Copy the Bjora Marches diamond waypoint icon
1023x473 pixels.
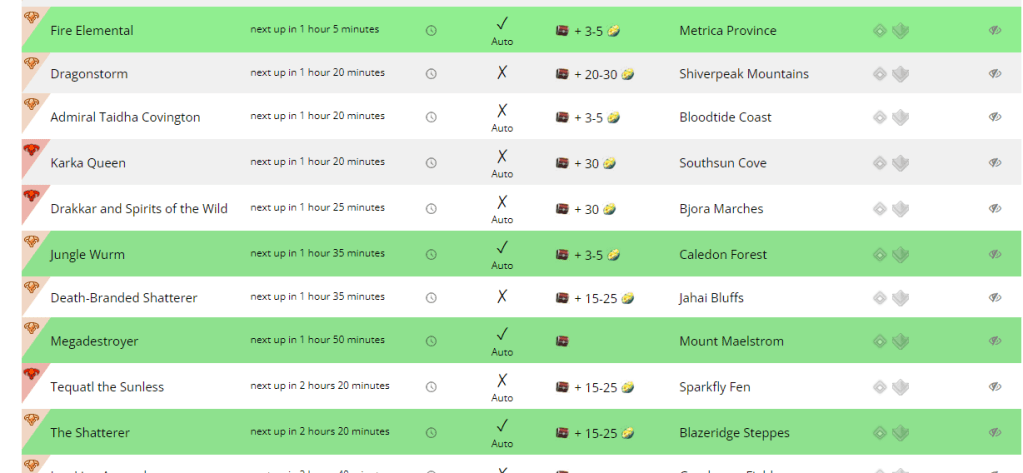point(879,209)
